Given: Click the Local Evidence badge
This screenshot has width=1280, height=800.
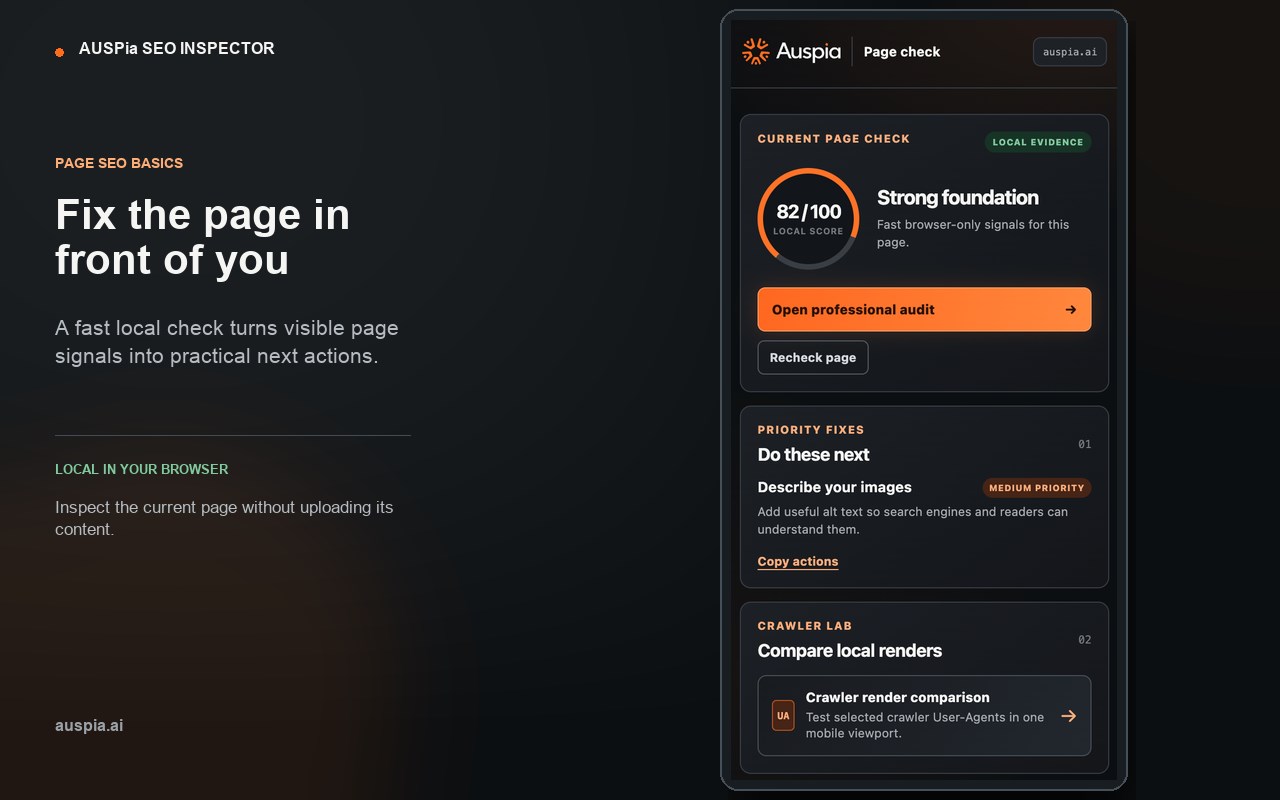Looking at the screenshot, I should pos(1038,142).
